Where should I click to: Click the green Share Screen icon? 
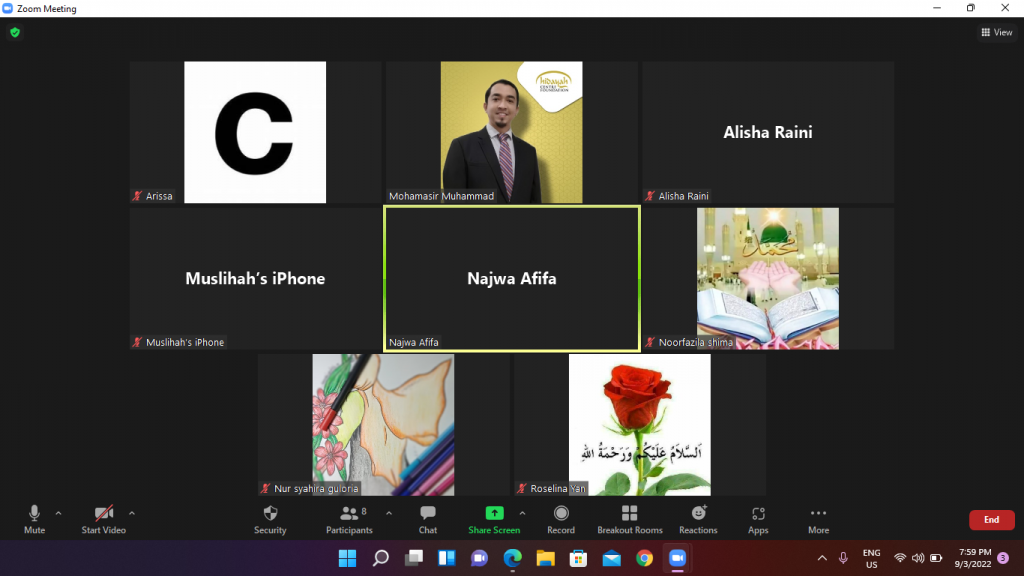pos(493,514)
